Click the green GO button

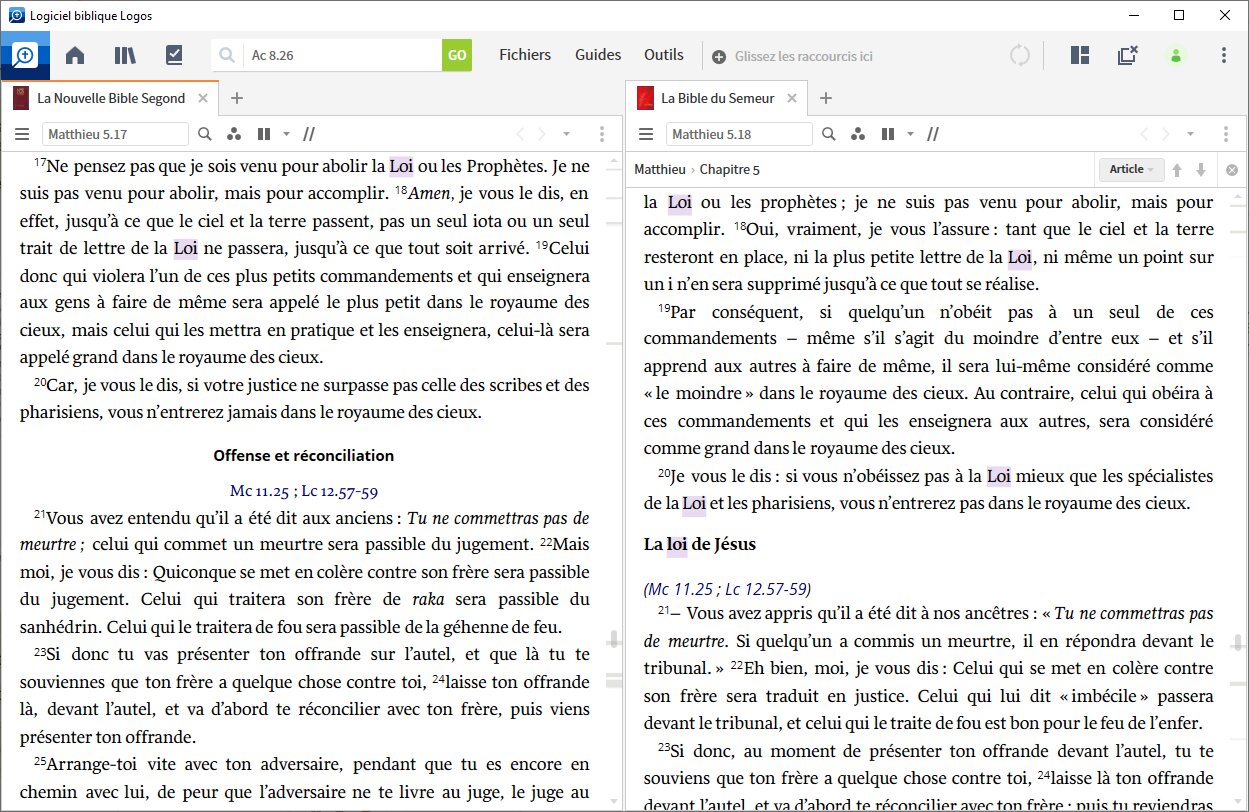457,56
